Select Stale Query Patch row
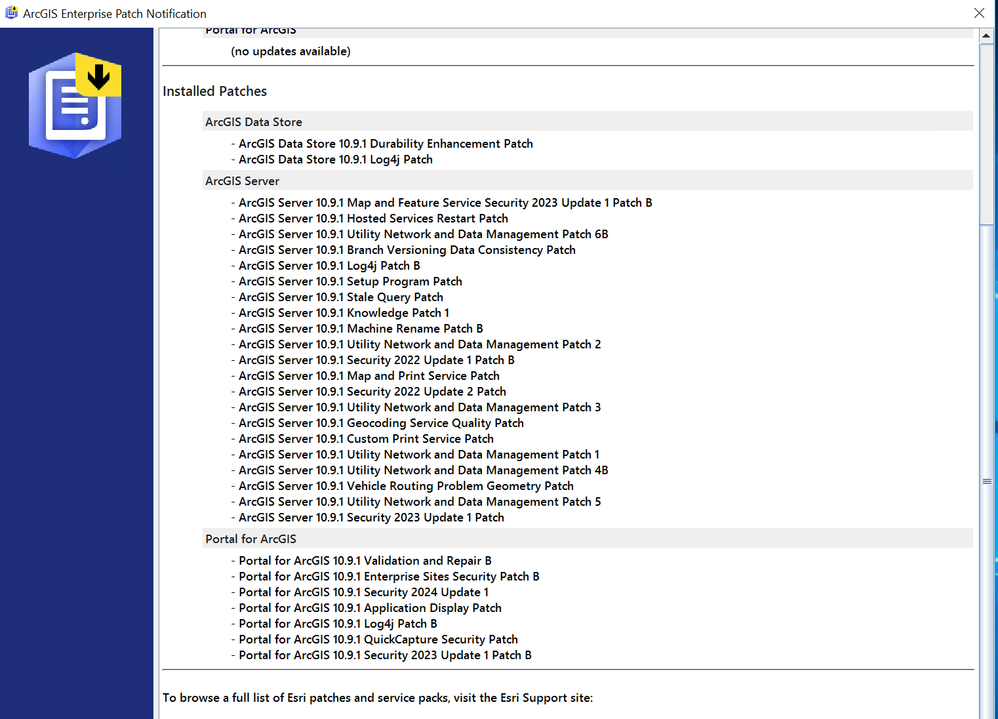 [337, 297]
